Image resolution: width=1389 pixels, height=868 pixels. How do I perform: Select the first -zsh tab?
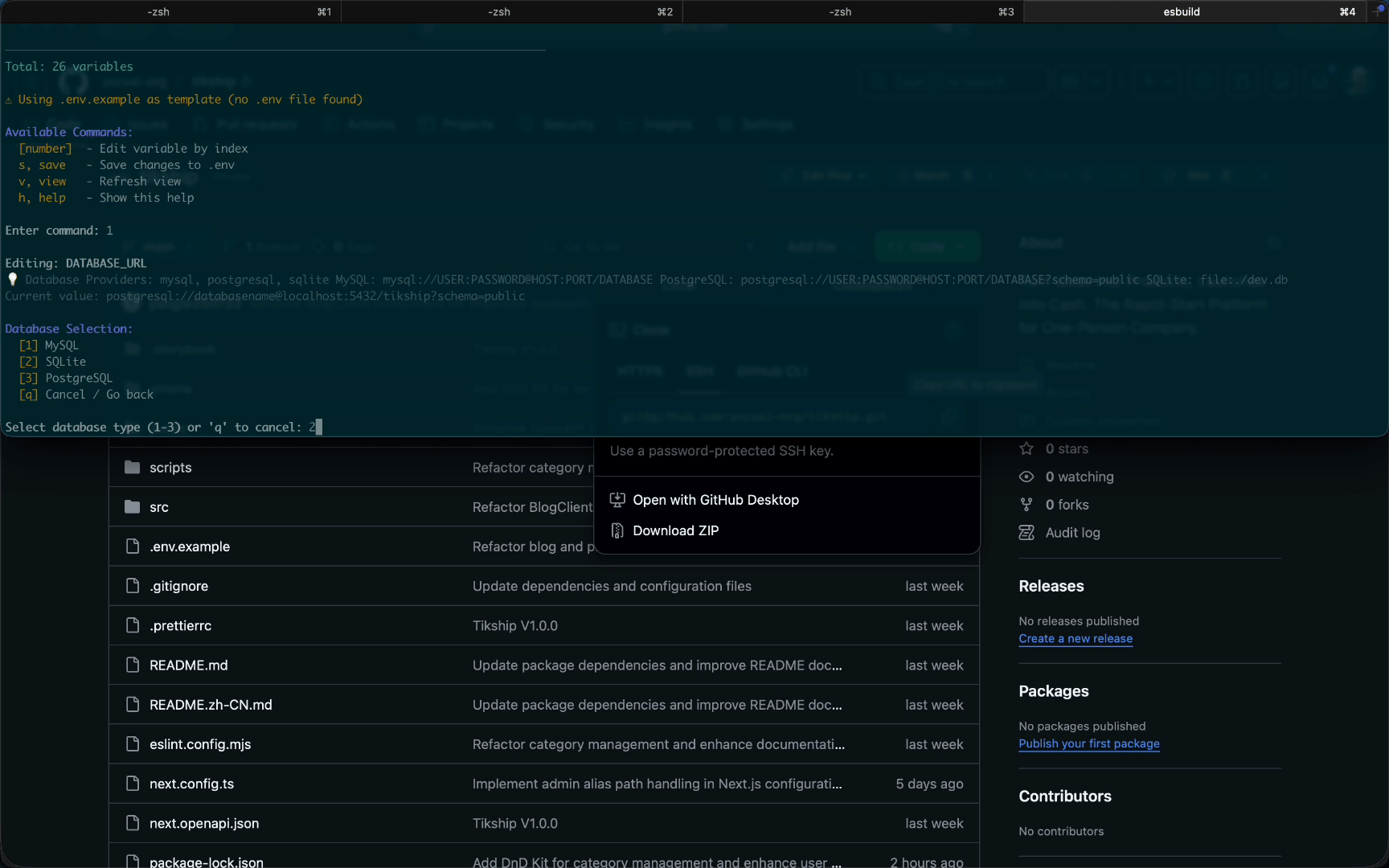click(158, 12)
